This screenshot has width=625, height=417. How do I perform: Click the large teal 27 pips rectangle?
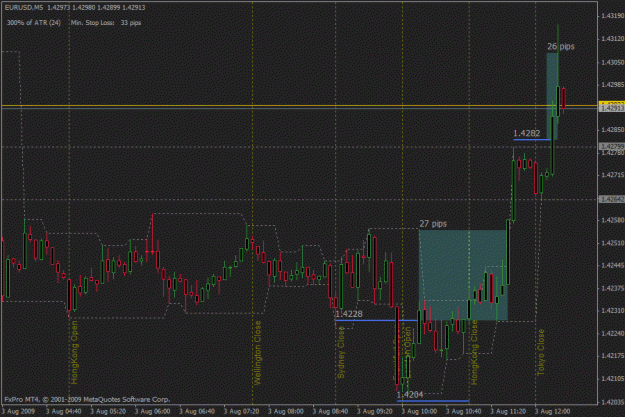click(463, 275)
